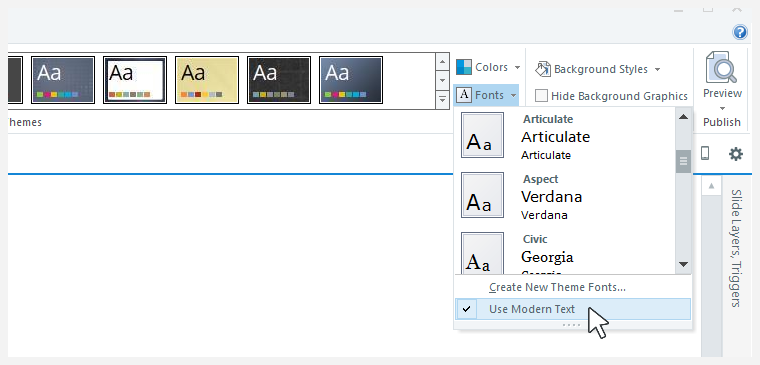Screen dimensions: 760x365
Task: Click side panel scroll up arrow
Action: coord(712,186)
